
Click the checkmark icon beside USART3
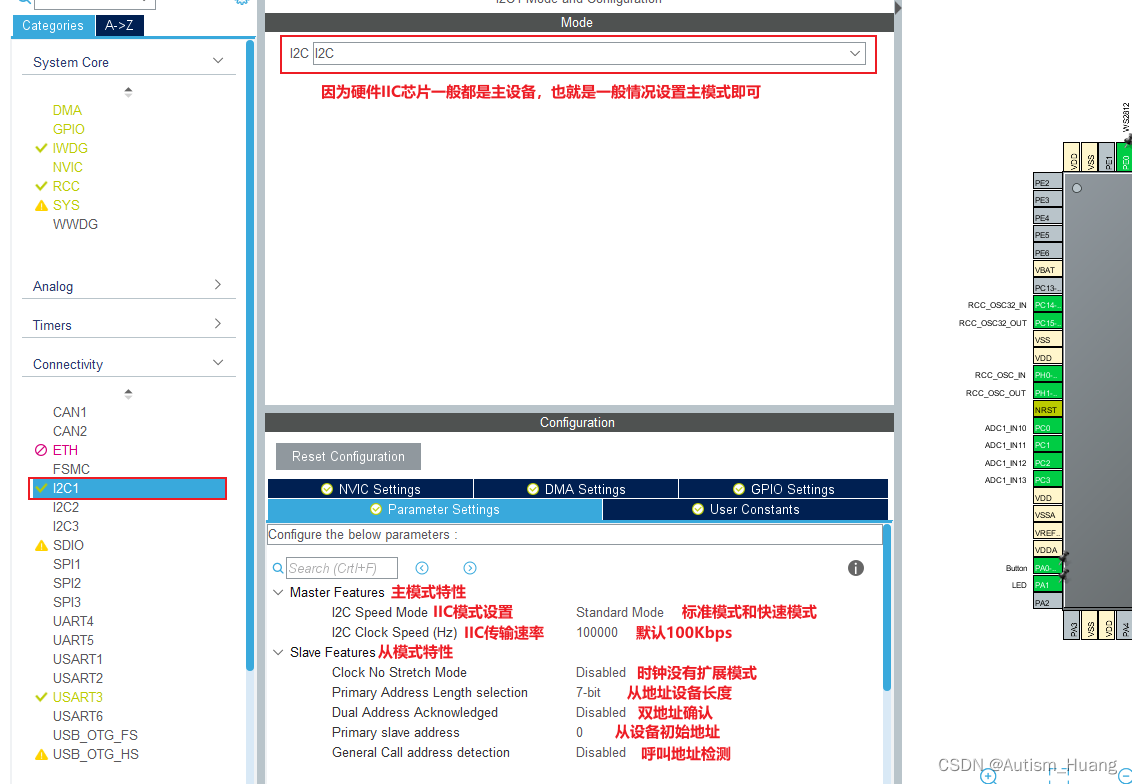[x=41, y=697]
